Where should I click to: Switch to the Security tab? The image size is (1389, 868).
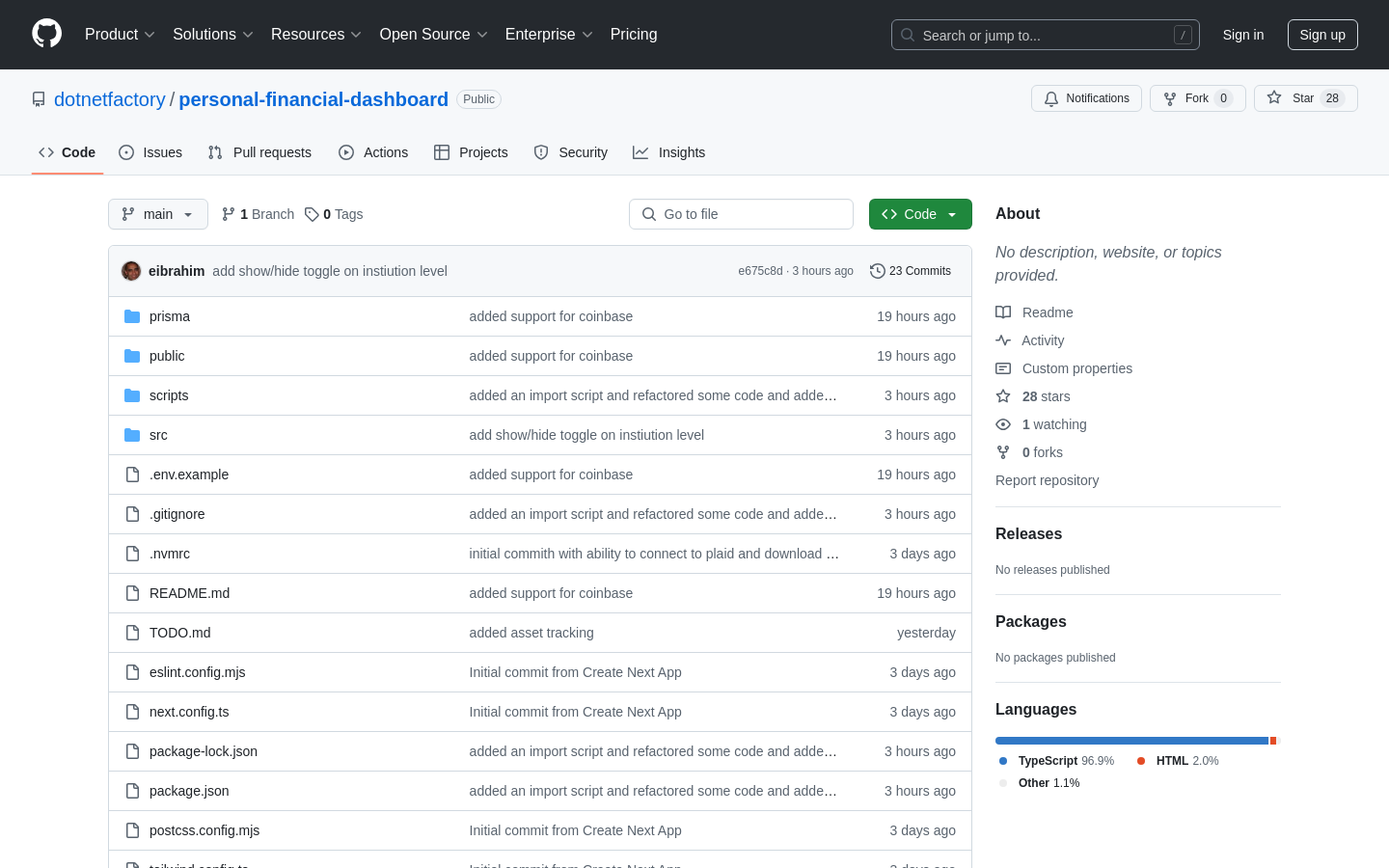point(571,152)
